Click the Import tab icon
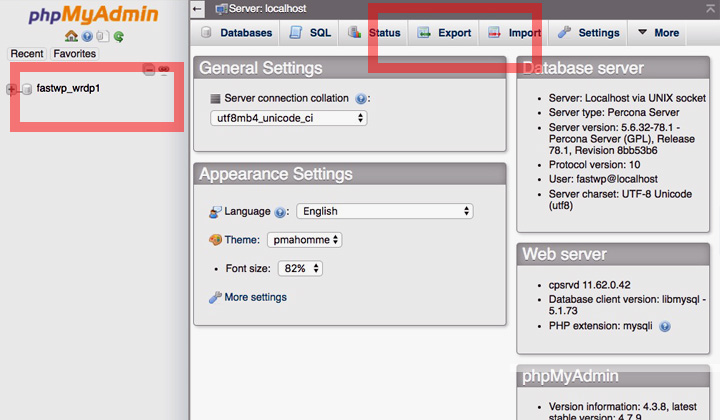 pos(494,33)
